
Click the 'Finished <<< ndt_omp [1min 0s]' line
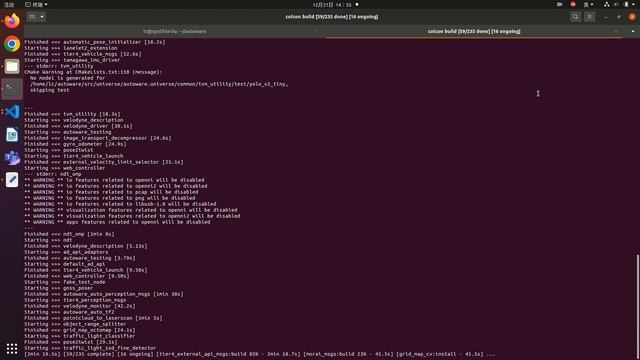coord(69,234)
